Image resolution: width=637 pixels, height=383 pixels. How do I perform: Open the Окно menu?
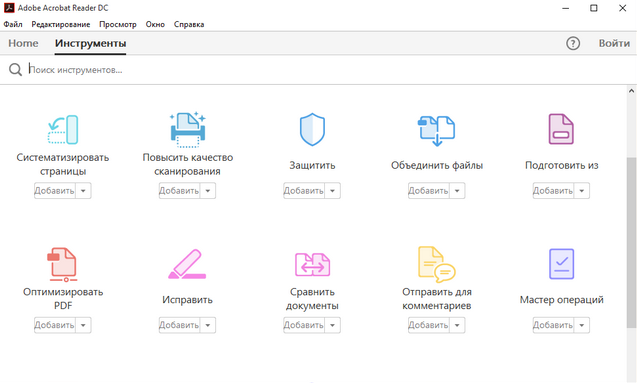(x=155, y=24)
